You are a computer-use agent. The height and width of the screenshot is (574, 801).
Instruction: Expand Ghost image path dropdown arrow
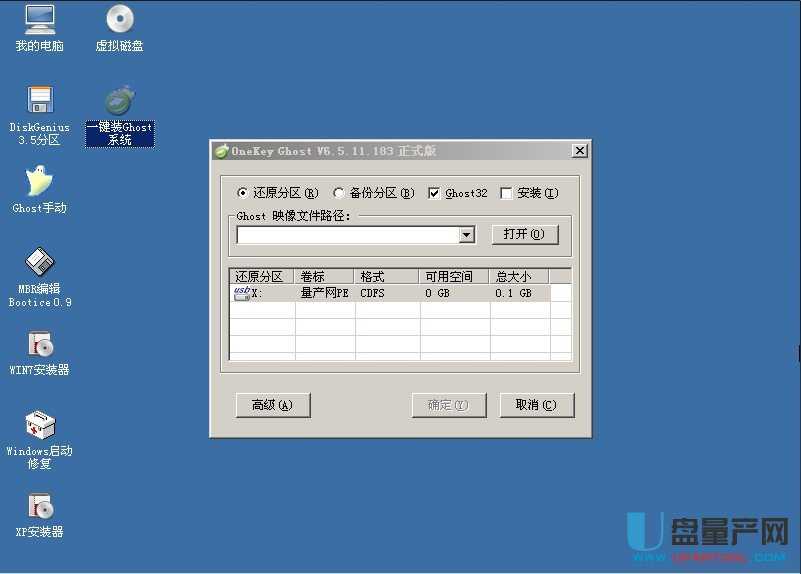click(466, 235)
